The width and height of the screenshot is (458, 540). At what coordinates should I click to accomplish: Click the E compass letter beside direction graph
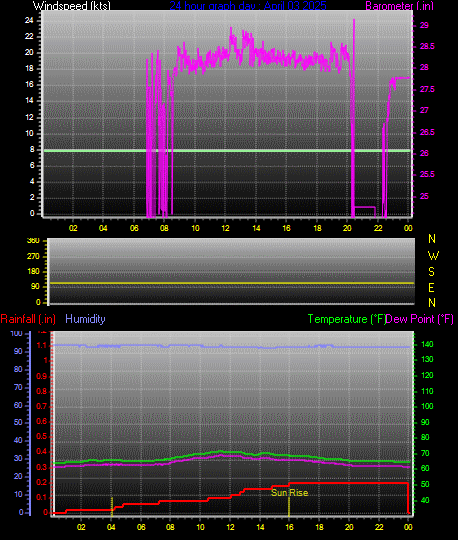point(431,288)
